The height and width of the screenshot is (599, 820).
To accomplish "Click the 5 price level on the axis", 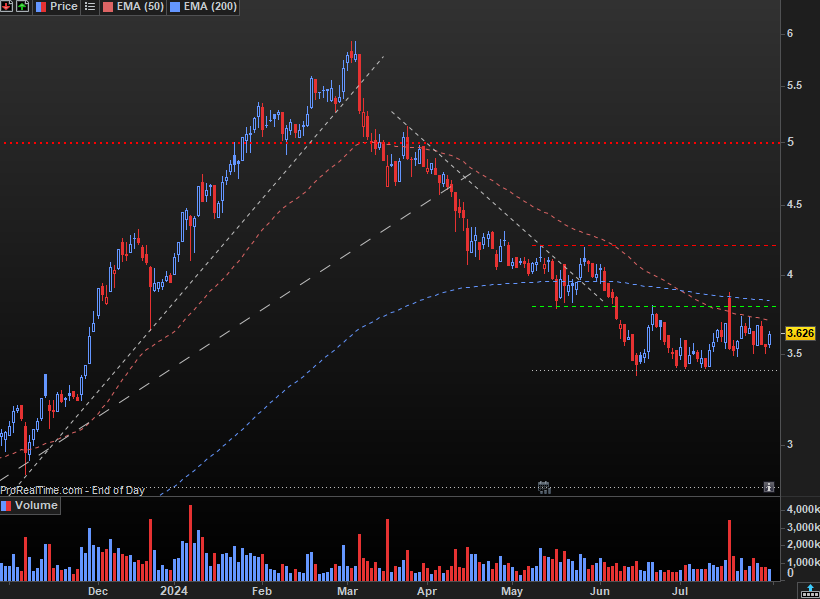I will tap(790, 142).
